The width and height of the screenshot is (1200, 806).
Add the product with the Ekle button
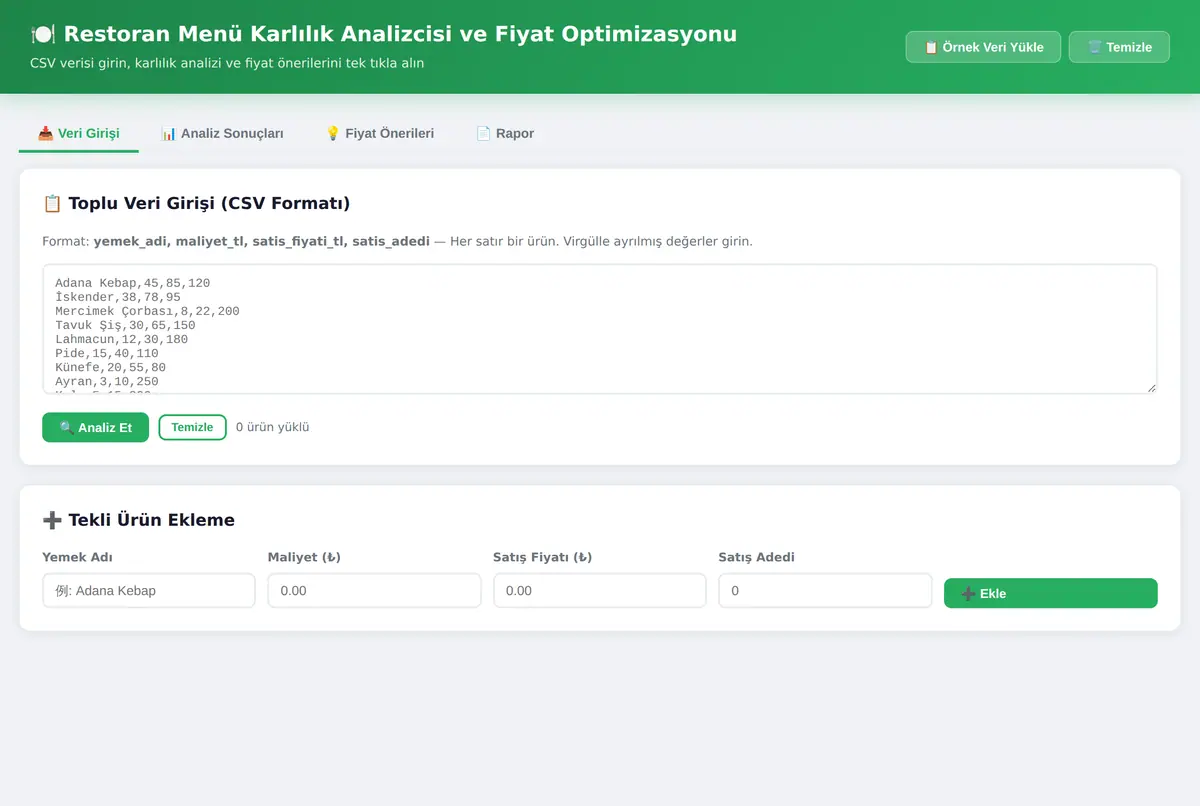pyautogui.click(x=1051, y=593)
